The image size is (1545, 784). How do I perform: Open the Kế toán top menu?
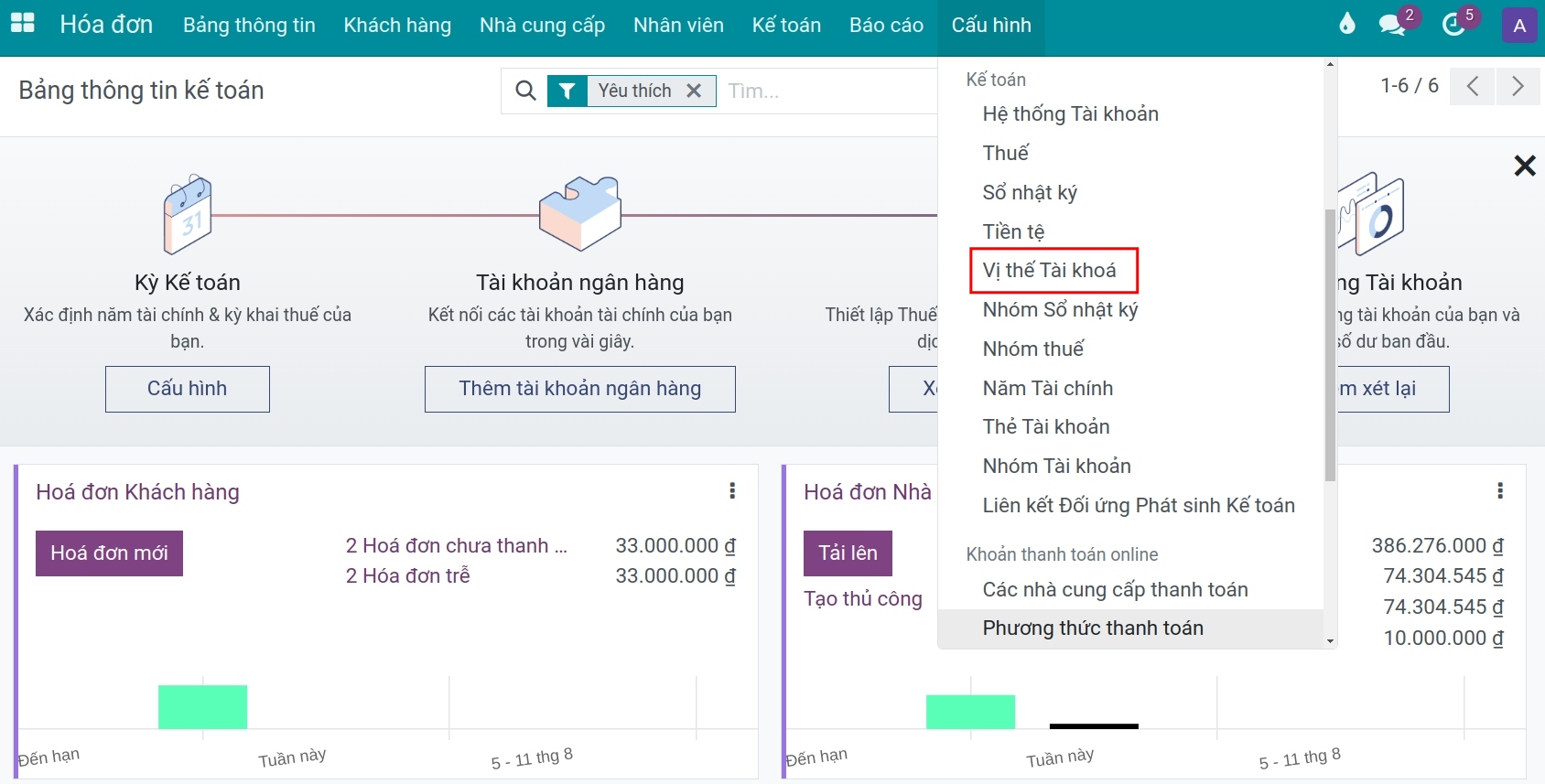[x=786, y=26]
